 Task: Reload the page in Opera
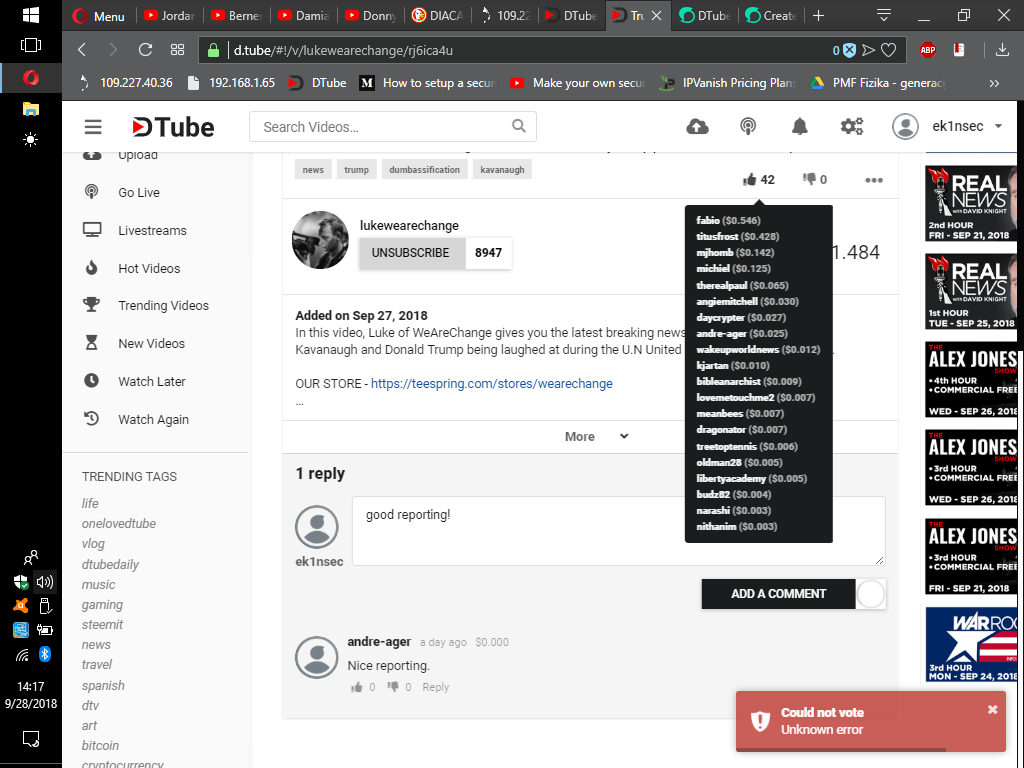pyautogui.click(x=145, y=50)
